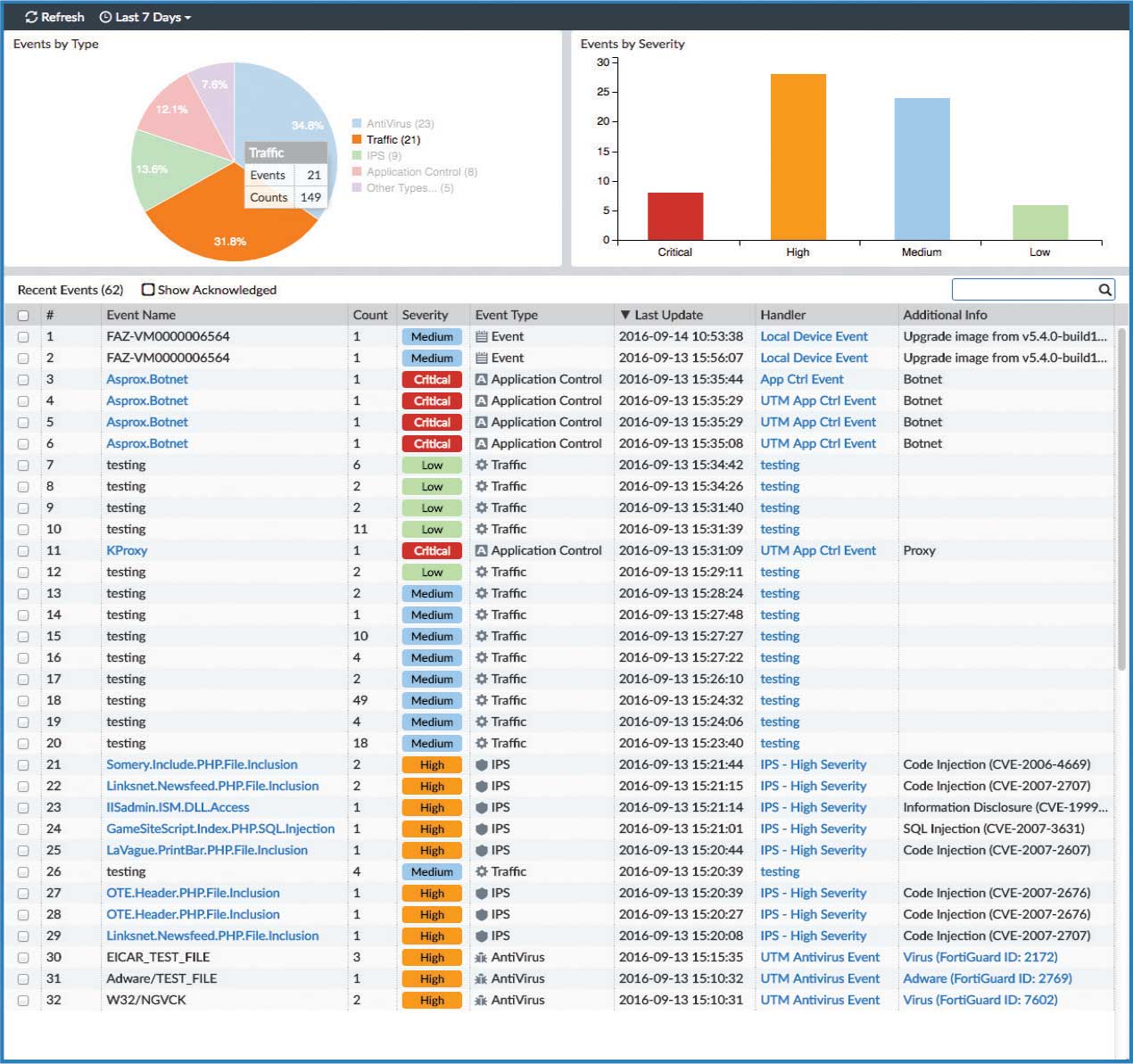This screenshot has height=1064, width=1133.
Task: Click the Traffic gear icon in row 7
Action: (482, 466)
